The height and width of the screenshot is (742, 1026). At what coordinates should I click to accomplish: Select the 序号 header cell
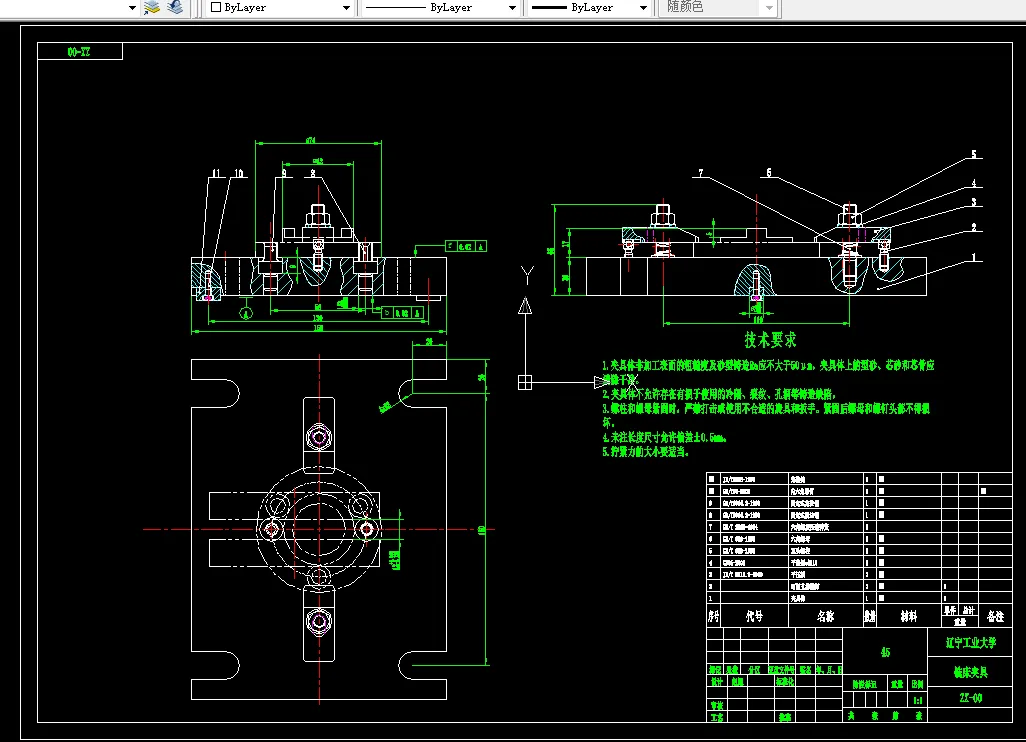(713, 616)
